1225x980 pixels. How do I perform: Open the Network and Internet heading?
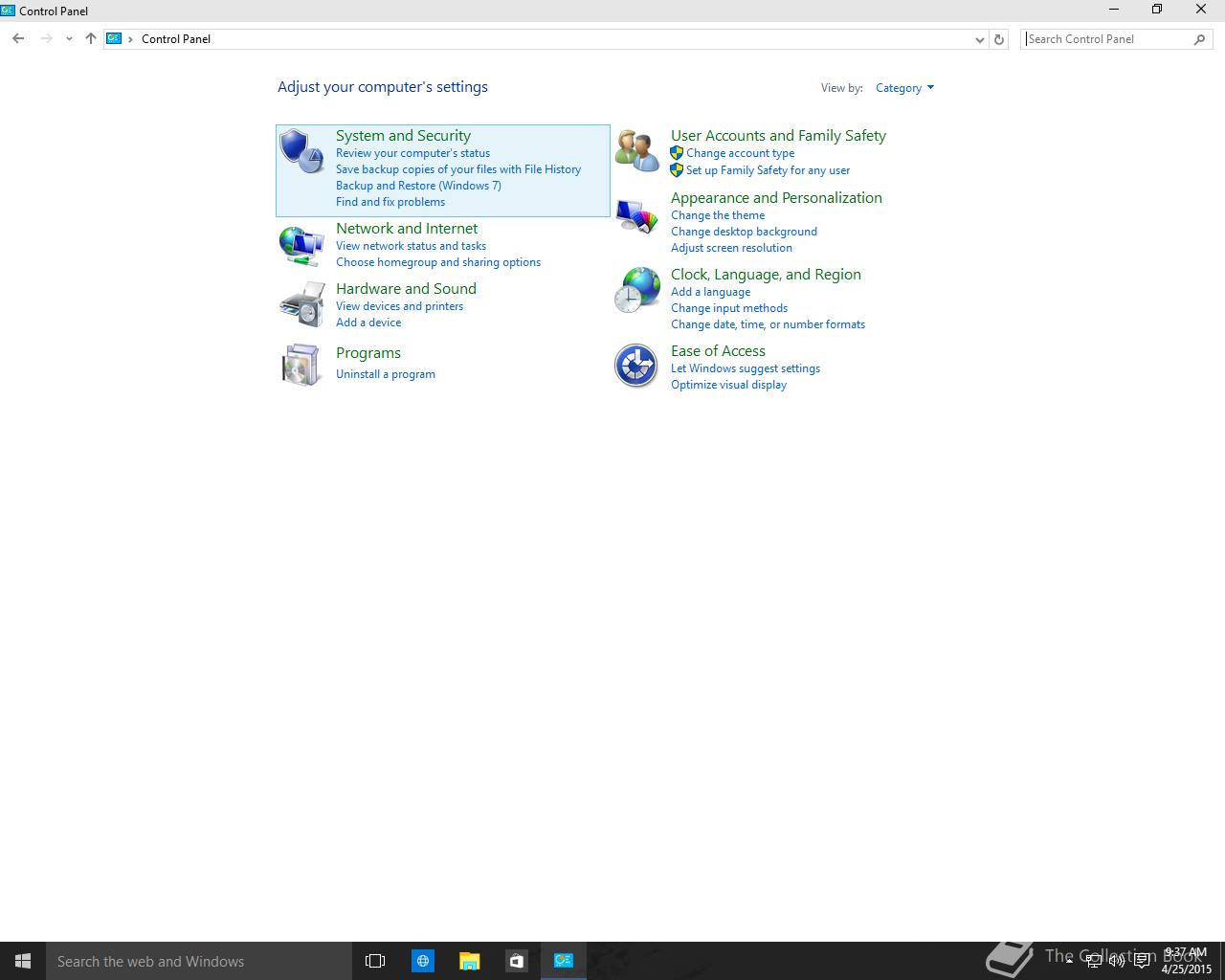(x=407, y=229)
